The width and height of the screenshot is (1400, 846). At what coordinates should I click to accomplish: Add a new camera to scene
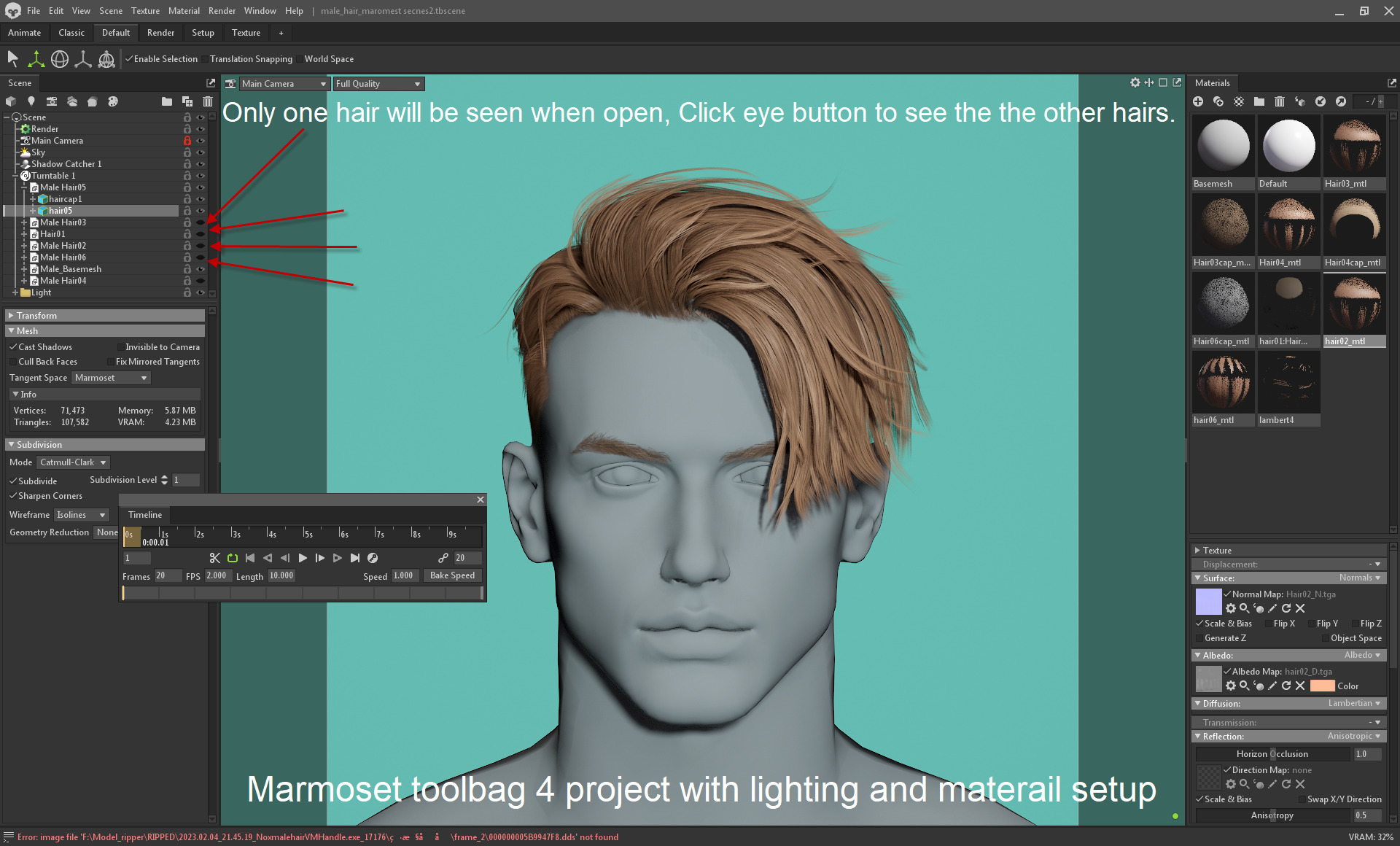pyautogui.click(x=52, y=101)
